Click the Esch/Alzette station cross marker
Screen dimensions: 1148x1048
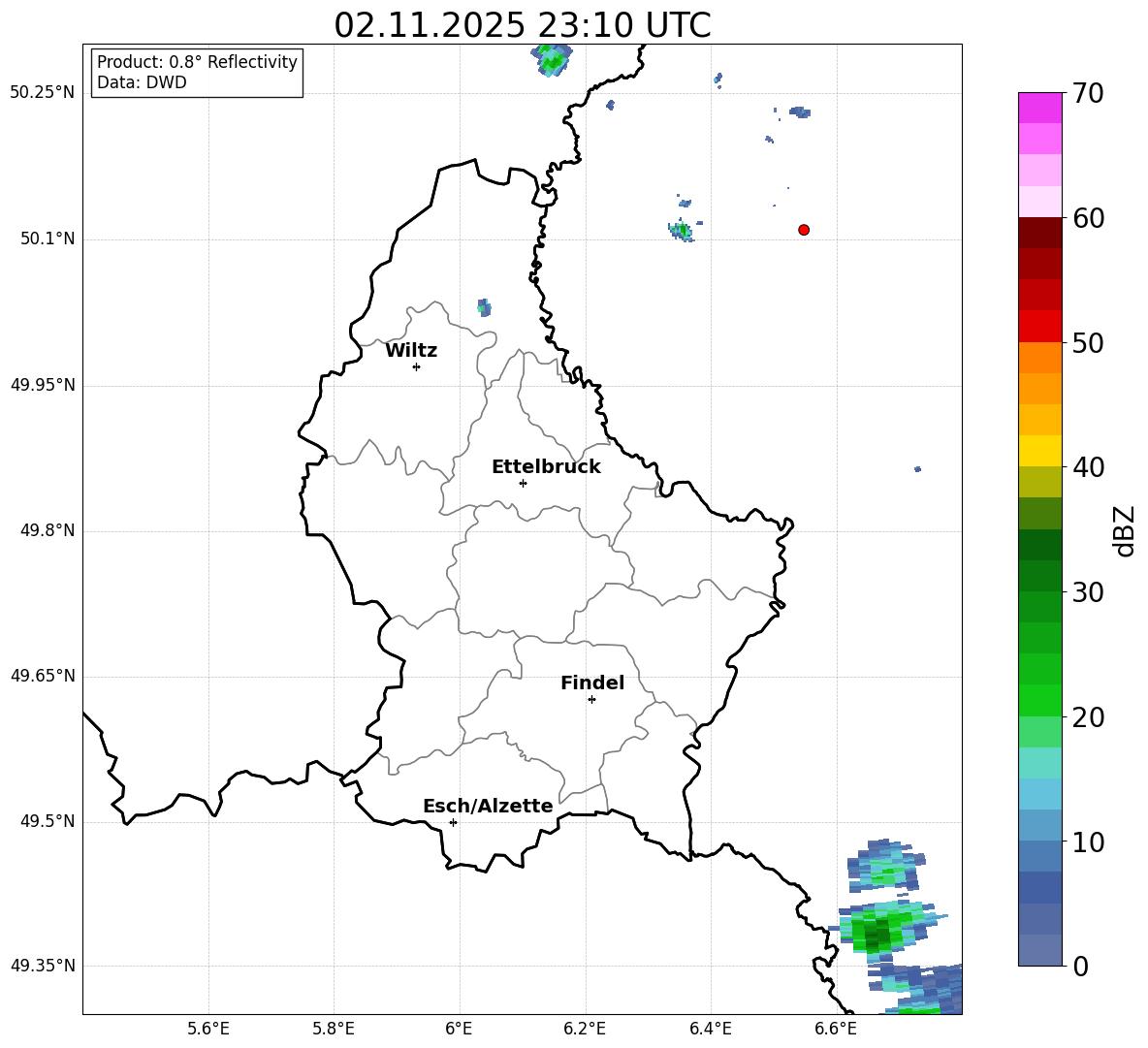453,822
